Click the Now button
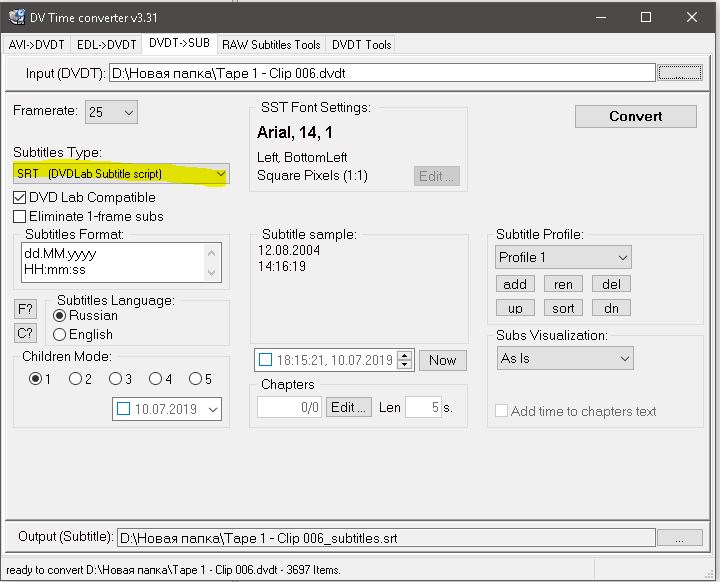Viewport: 720px width, 582px height. pos(442,360)
